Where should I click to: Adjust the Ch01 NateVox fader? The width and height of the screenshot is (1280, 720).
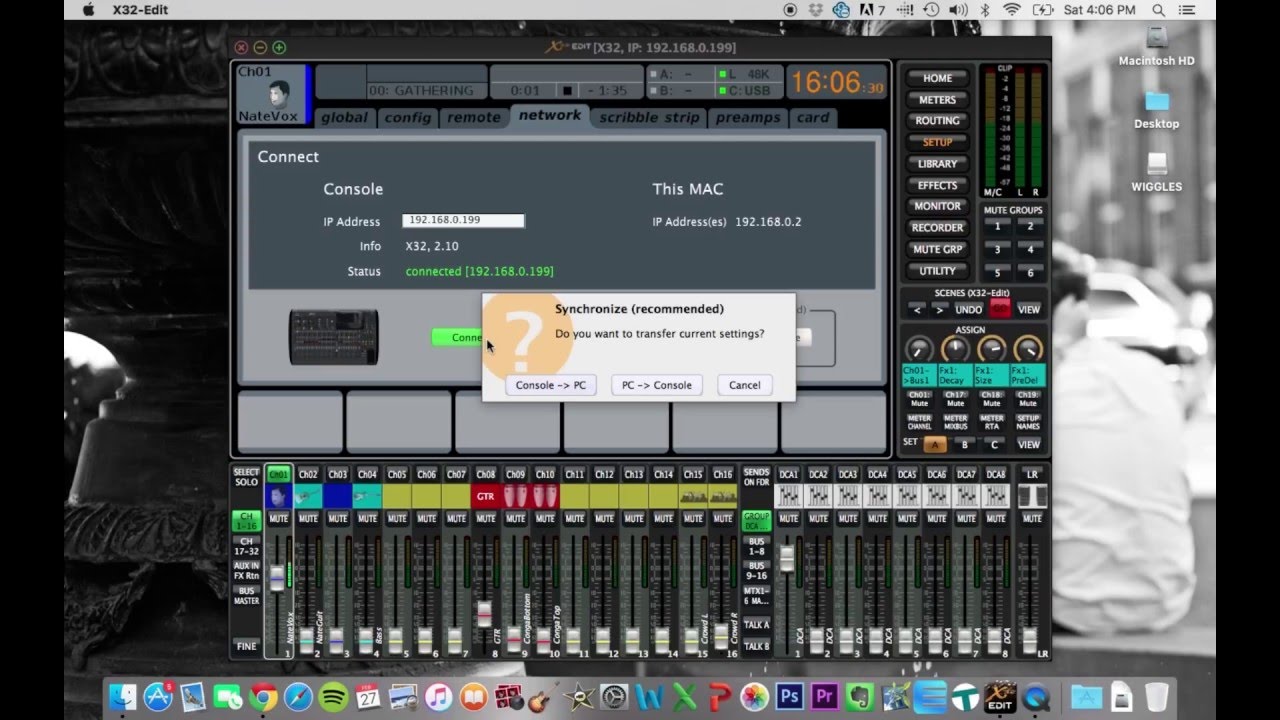pyautogui.click(x=277, y=578)
